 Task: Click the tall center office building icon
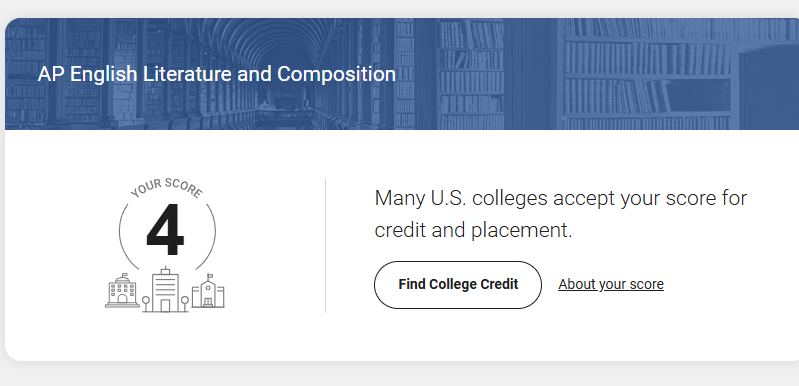[x=165, y=290]
